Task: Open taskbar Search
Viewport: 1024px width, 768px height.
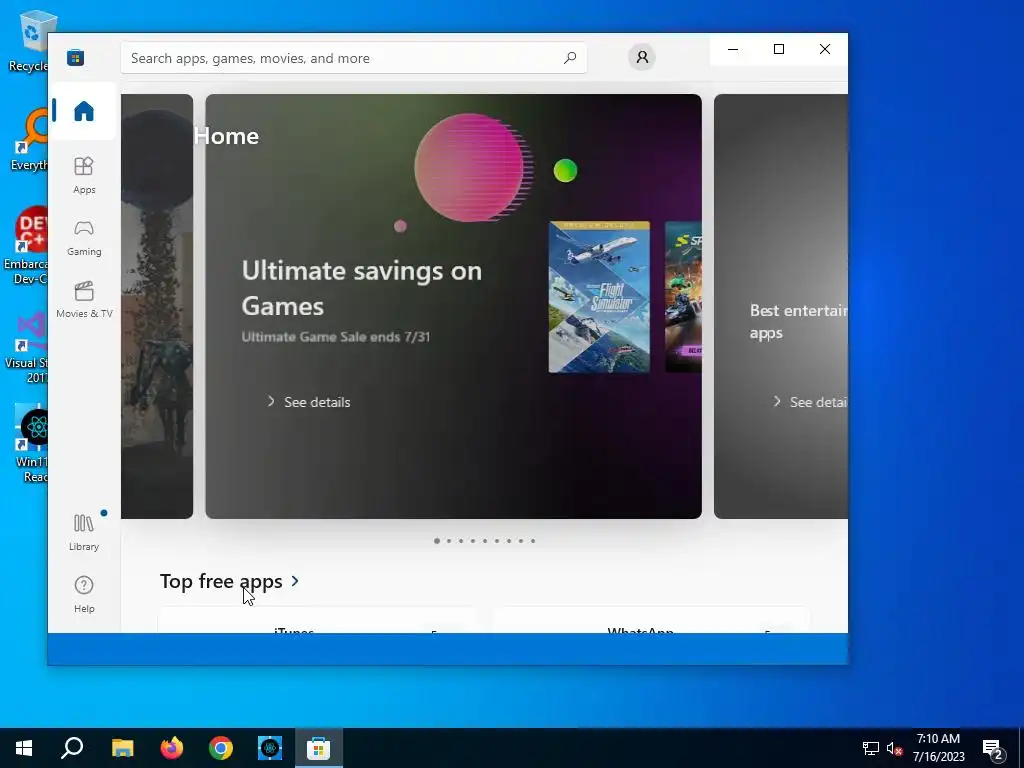Action: [x=72, y=748]
